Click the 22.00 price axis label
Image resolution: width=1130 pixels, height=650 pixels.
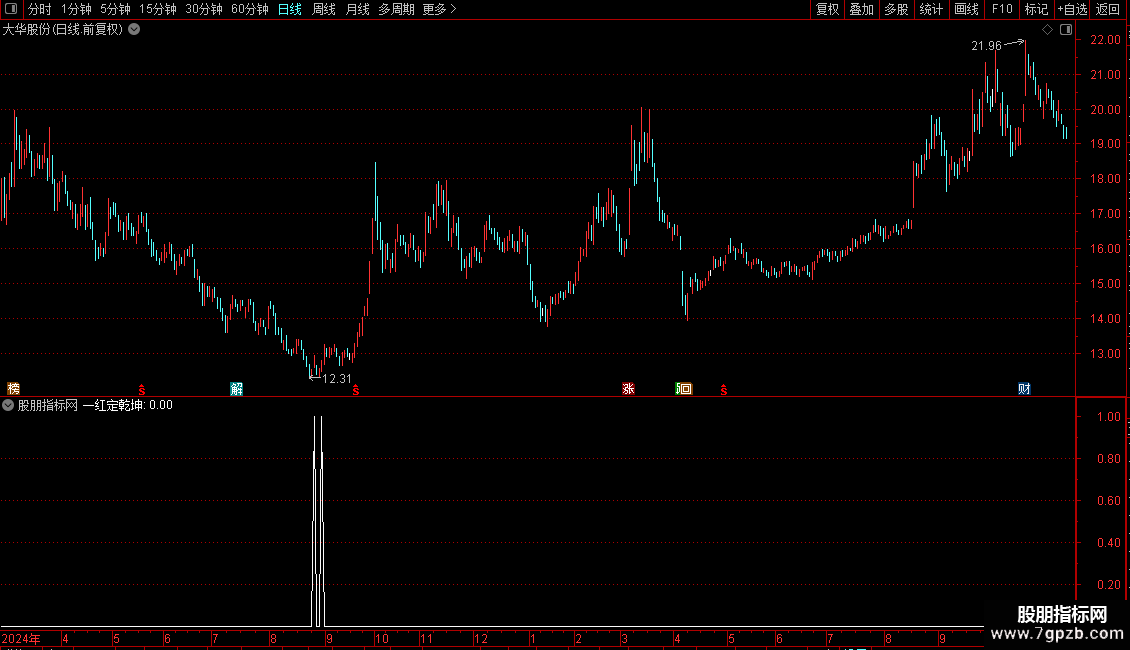click(x=1105, y=40)
